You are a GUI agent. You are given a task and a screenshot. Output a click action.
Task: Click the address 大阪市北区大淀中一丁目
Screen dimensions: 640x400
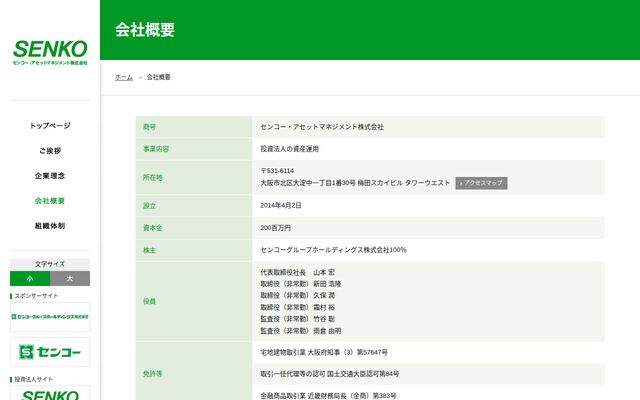coord(355,183)
